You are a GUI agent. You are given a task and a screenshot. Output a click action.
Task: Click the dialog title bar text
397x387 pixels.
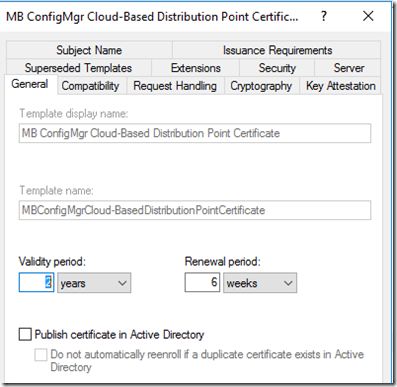pos(152,17)
